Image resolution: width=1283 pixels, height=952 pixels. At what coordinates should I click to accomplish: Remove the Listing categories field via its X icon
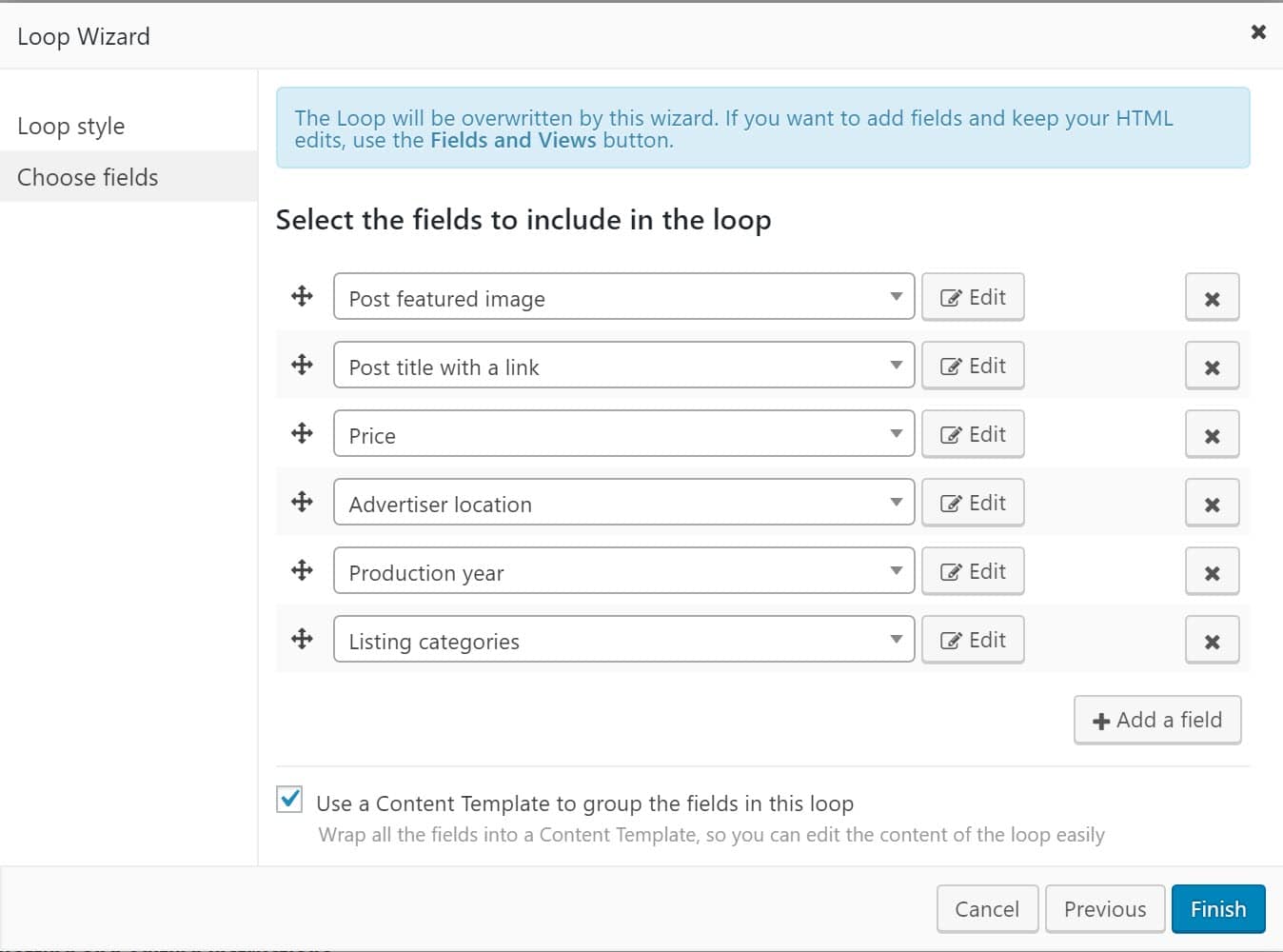pyautogui.click(x=1212, y=639)
